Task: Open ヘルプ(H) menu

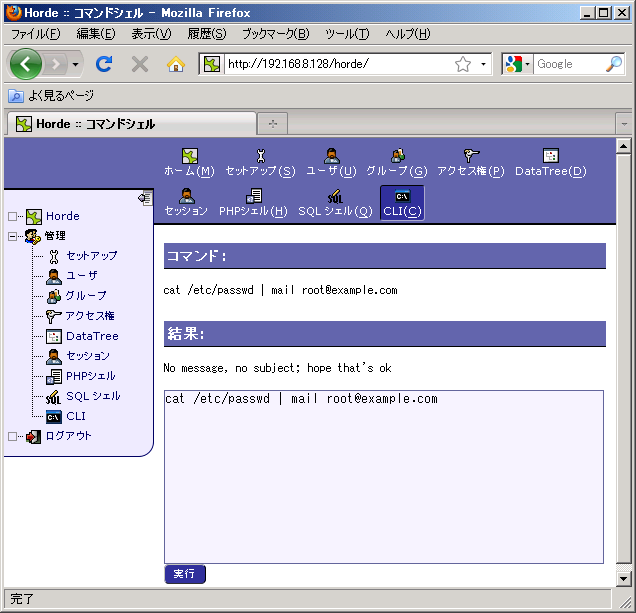Action: [x=408, y=34]
